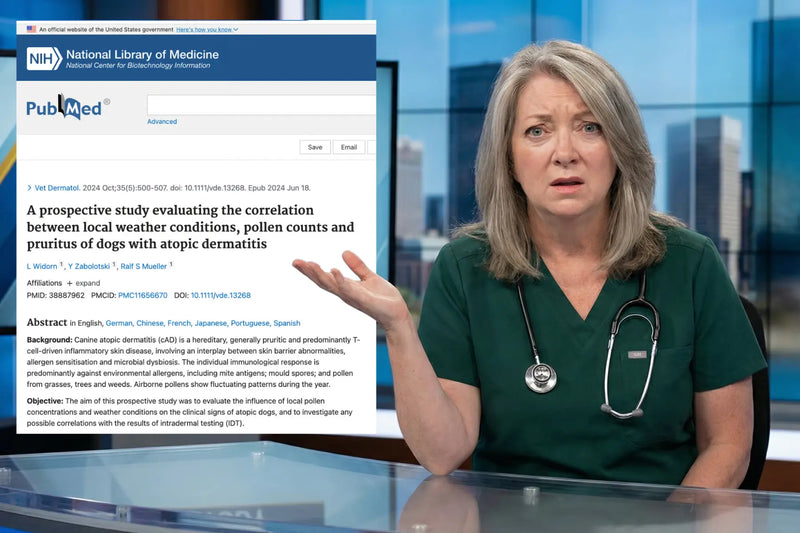Click into the PubMed search field
Viewport: 800px width, 533px height.
(x=261, y=105)
